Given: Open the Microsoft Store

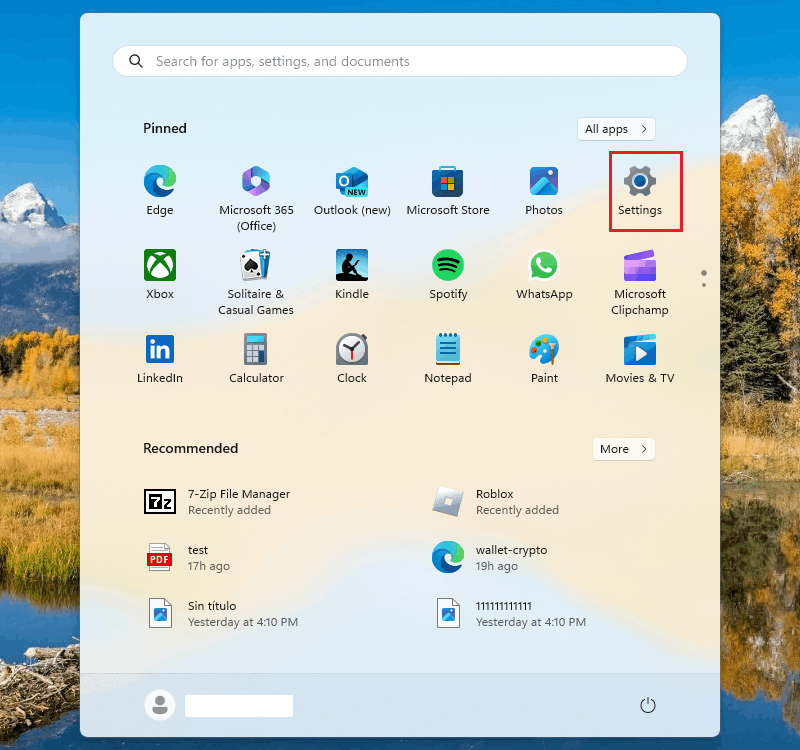Looking at the screenshot, I should click(x=447, y=190).
